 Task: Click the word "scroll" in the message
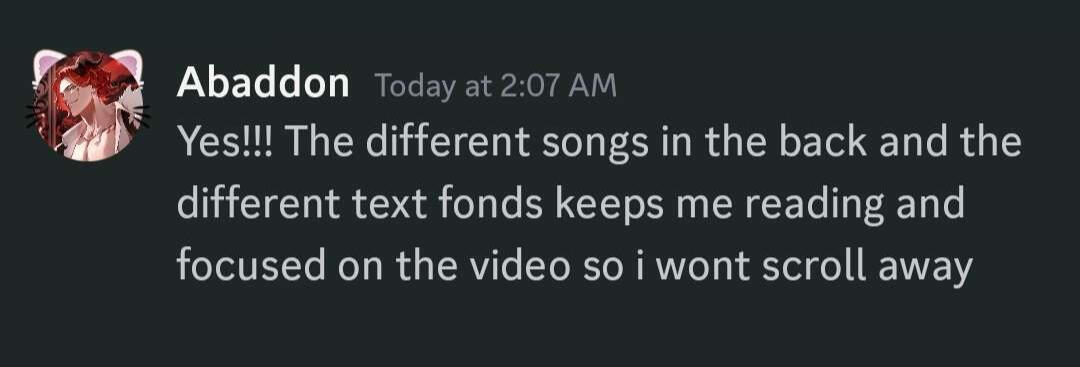813,267
